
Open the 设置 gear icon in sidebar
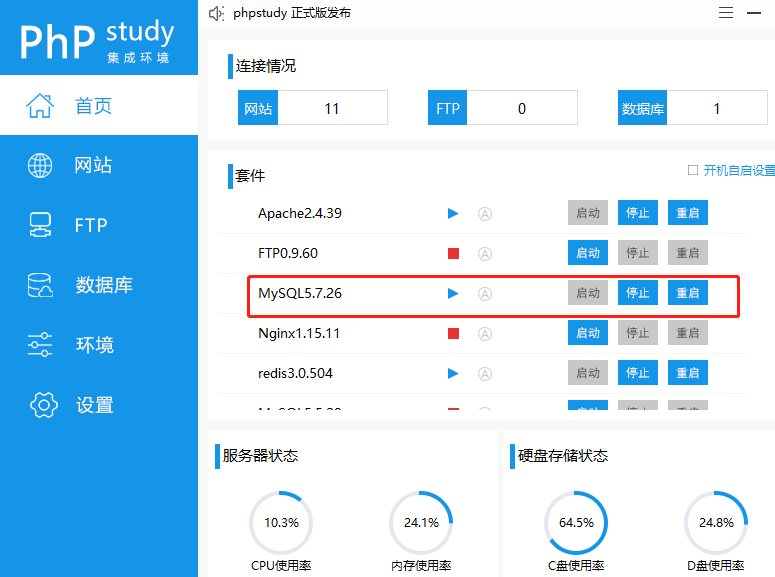[x=43, y=405]
